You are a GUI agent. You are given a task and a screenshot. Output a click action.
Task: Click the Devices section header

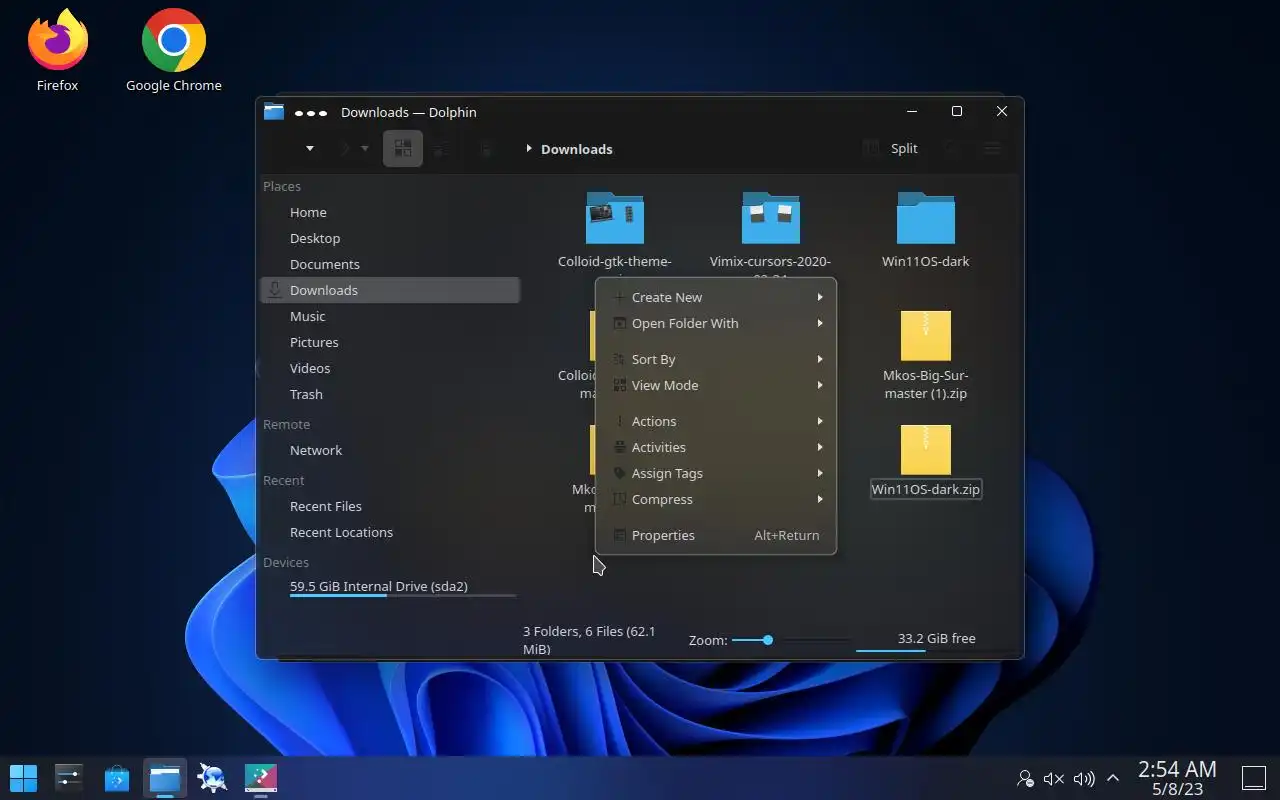286,562
